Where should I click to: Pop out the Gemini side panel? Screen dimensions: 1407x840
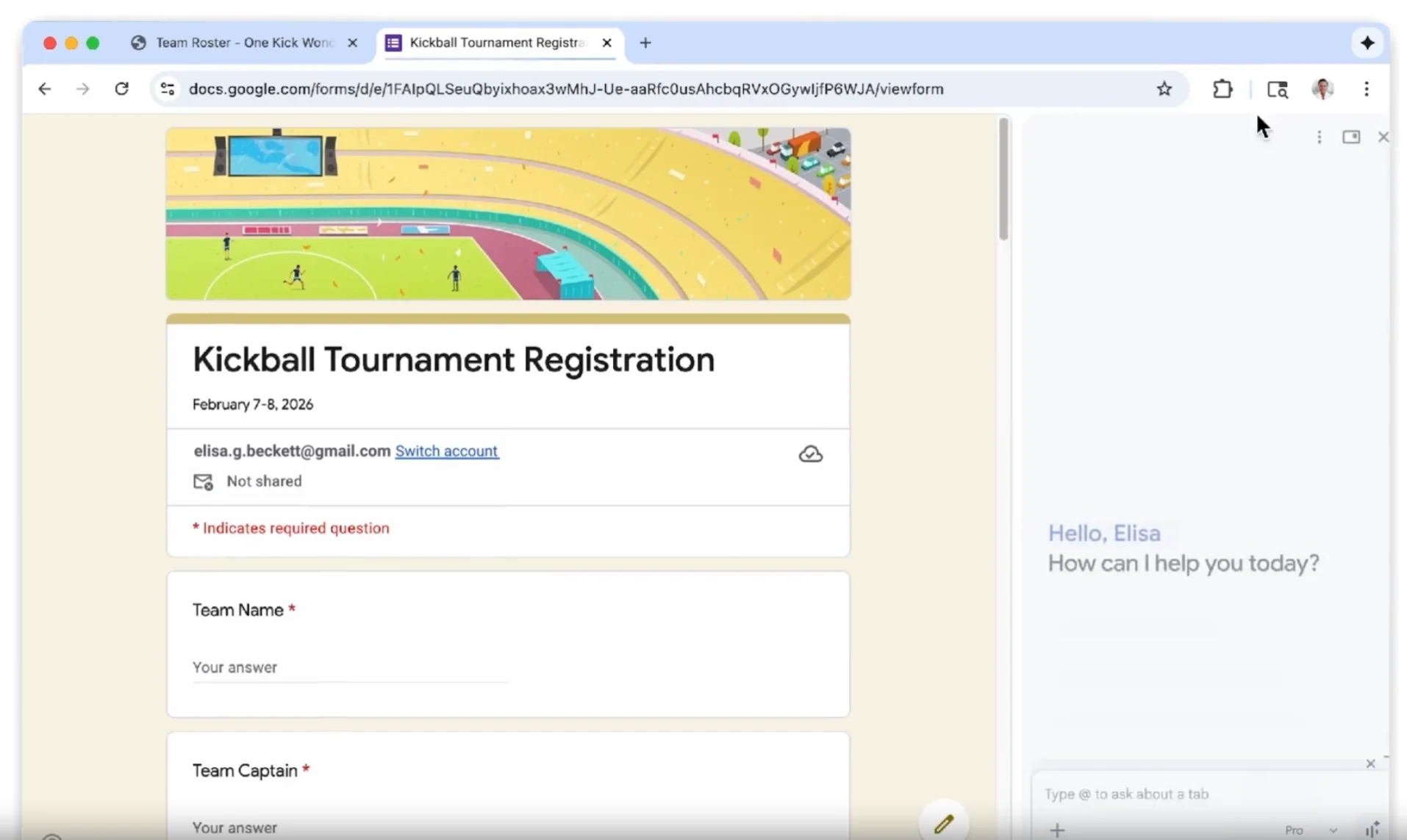(1350, 137)
